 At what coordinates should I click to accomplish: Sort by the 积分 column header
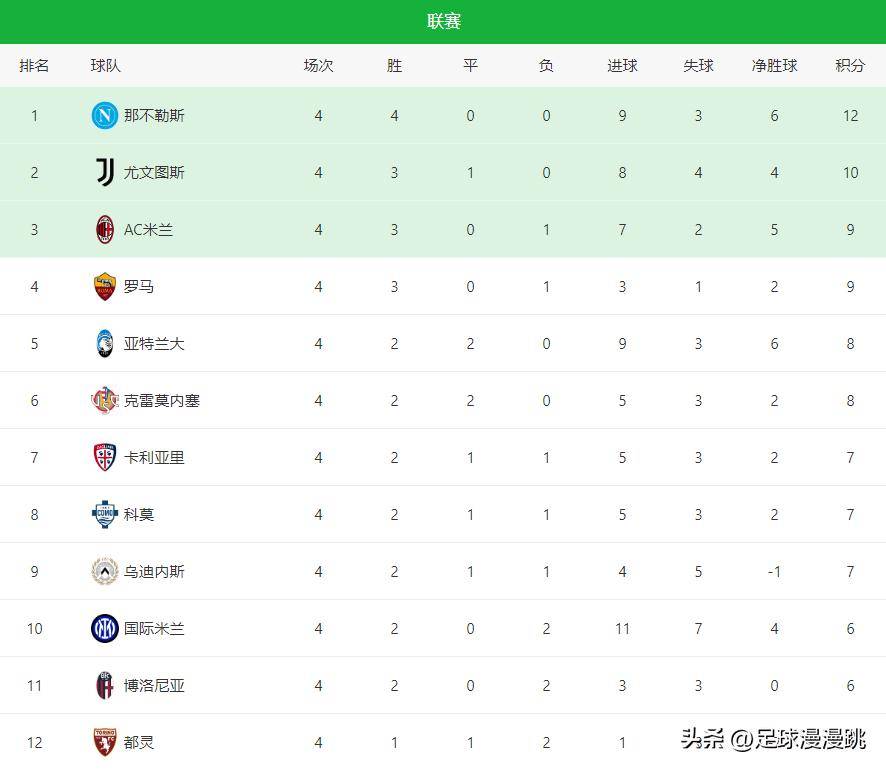[850, 65]
